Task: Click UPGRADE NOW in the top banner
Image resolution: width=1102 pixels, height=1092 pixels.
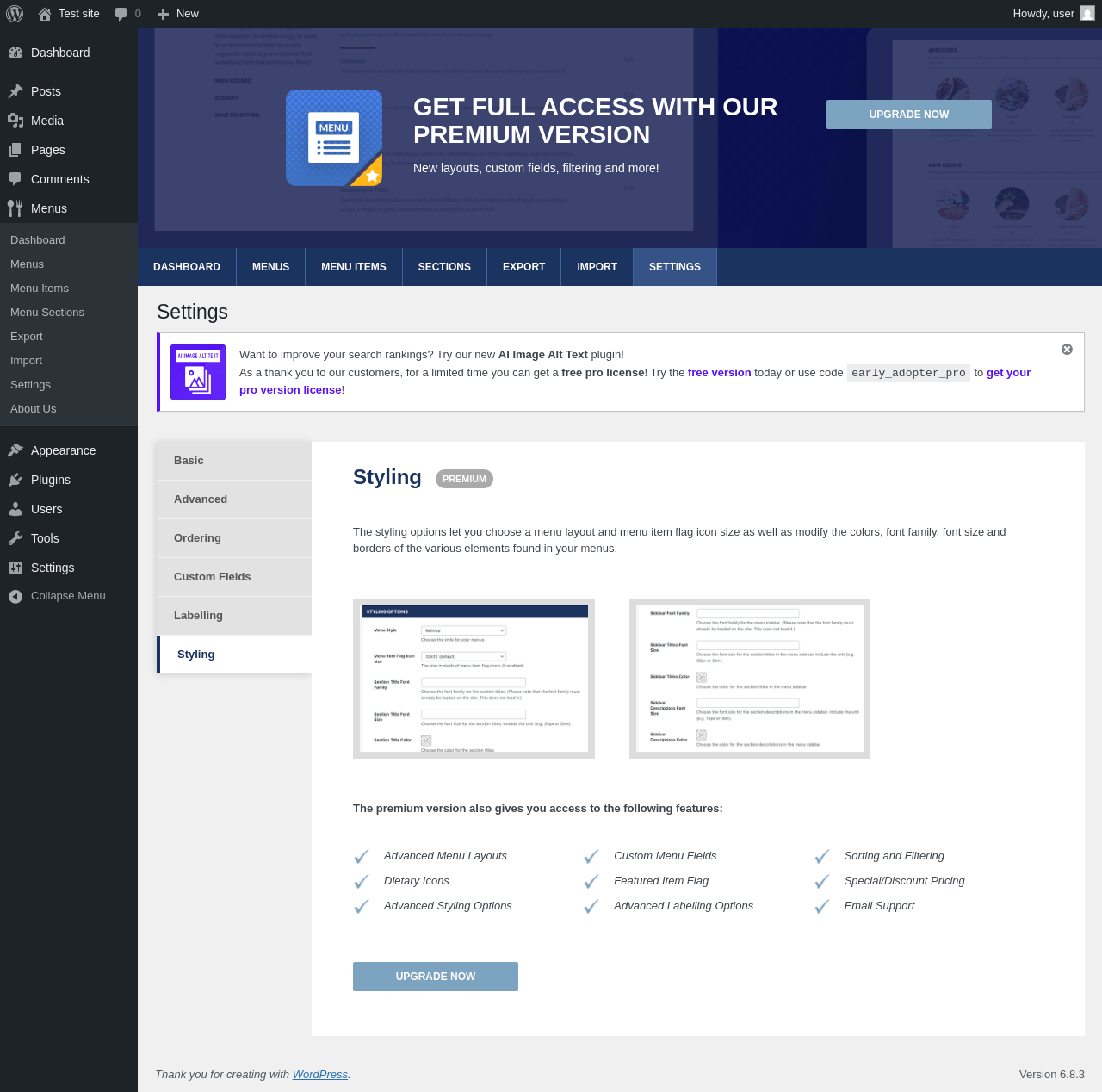Action: pos(909,115)
